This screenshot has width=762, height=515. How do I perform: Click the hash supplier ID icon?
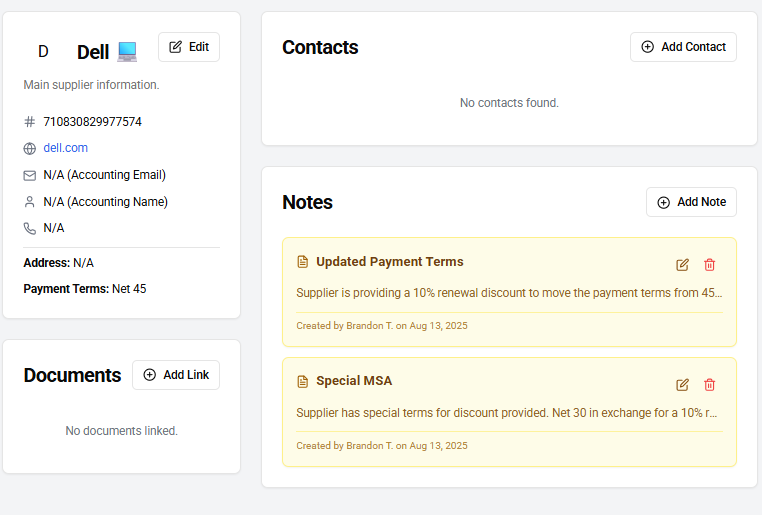click(30, 122)
